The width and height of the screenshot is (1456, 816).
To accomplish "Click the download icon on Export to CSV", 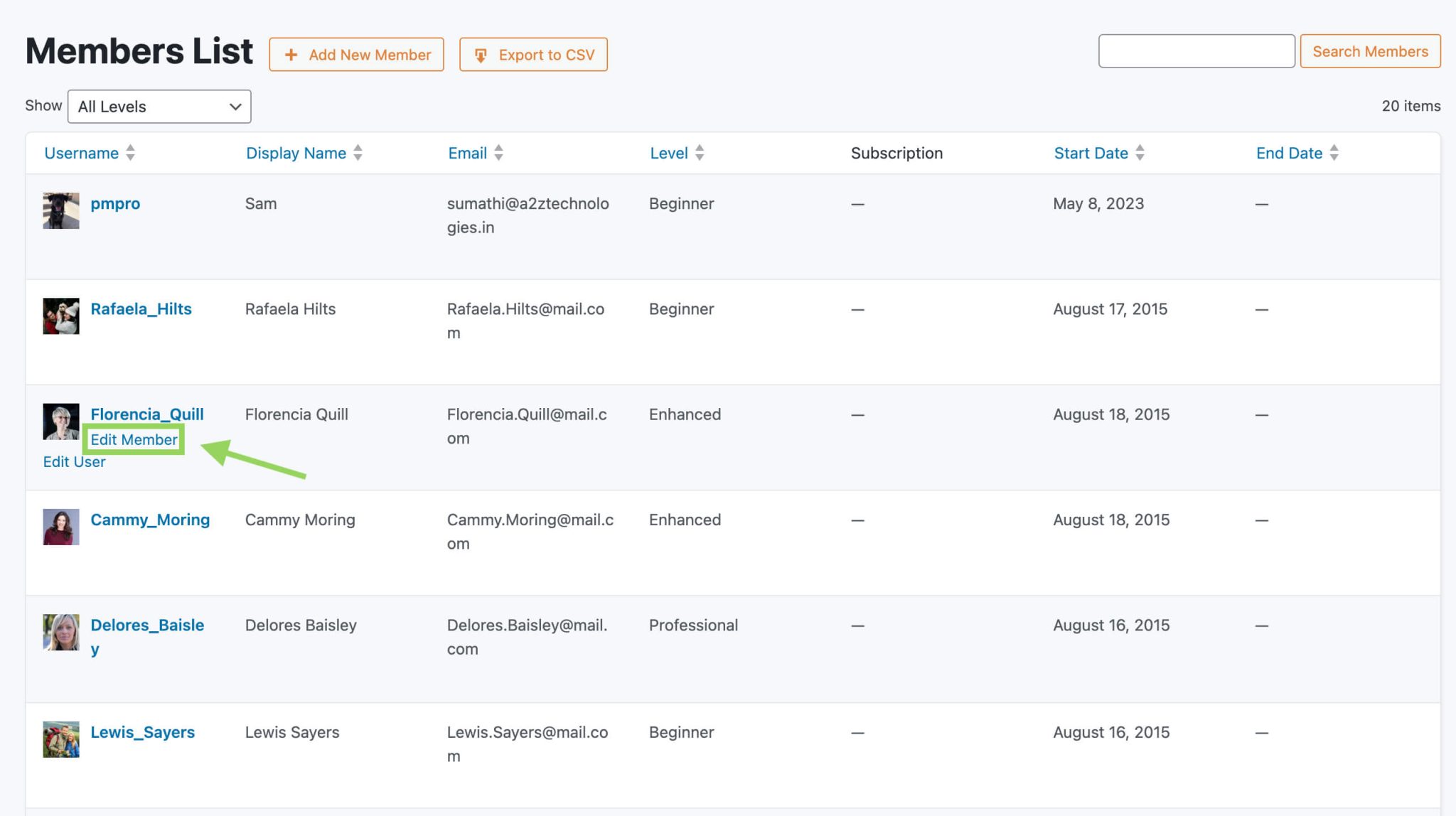I will click(x=481, y=55).
